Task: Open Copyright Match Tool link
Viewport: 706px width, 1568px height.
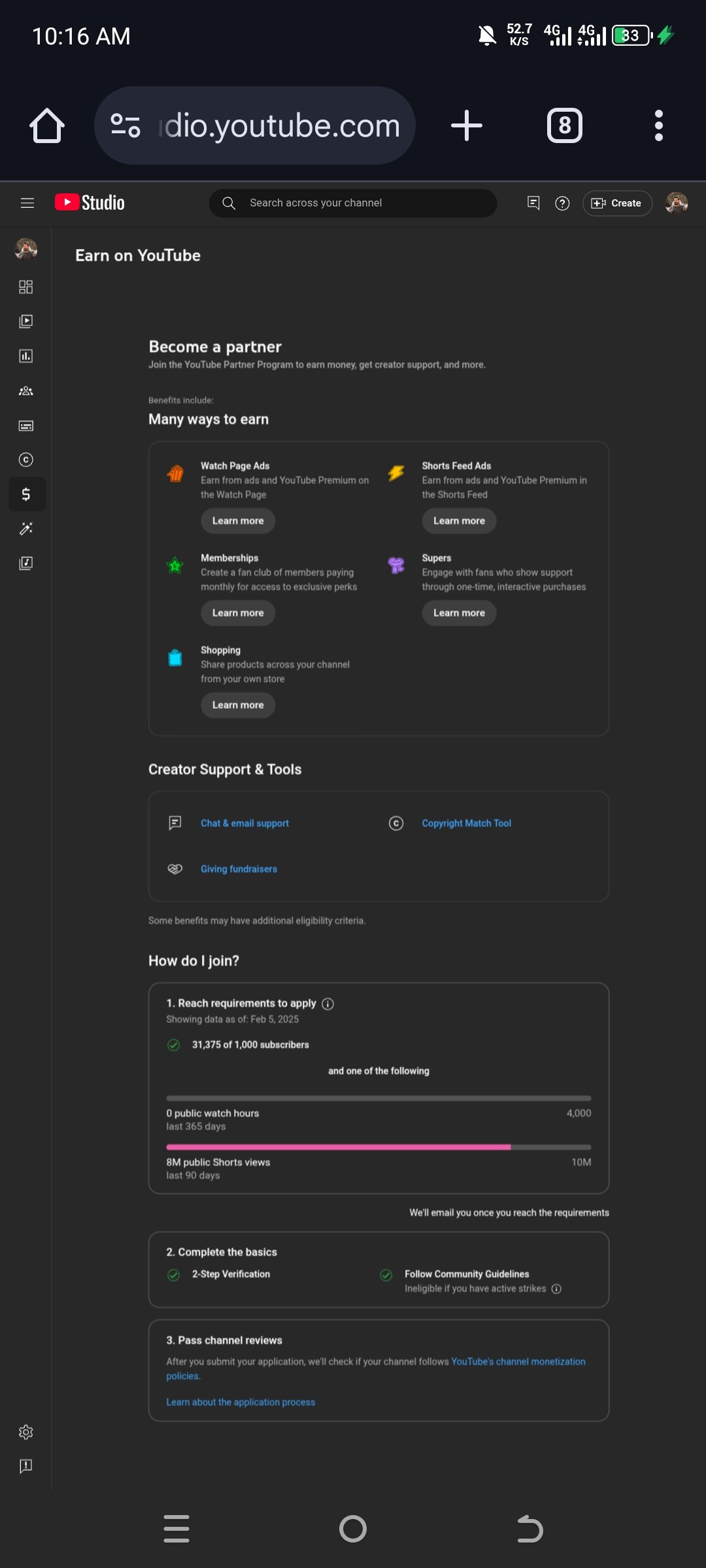Action: (467, 823)
